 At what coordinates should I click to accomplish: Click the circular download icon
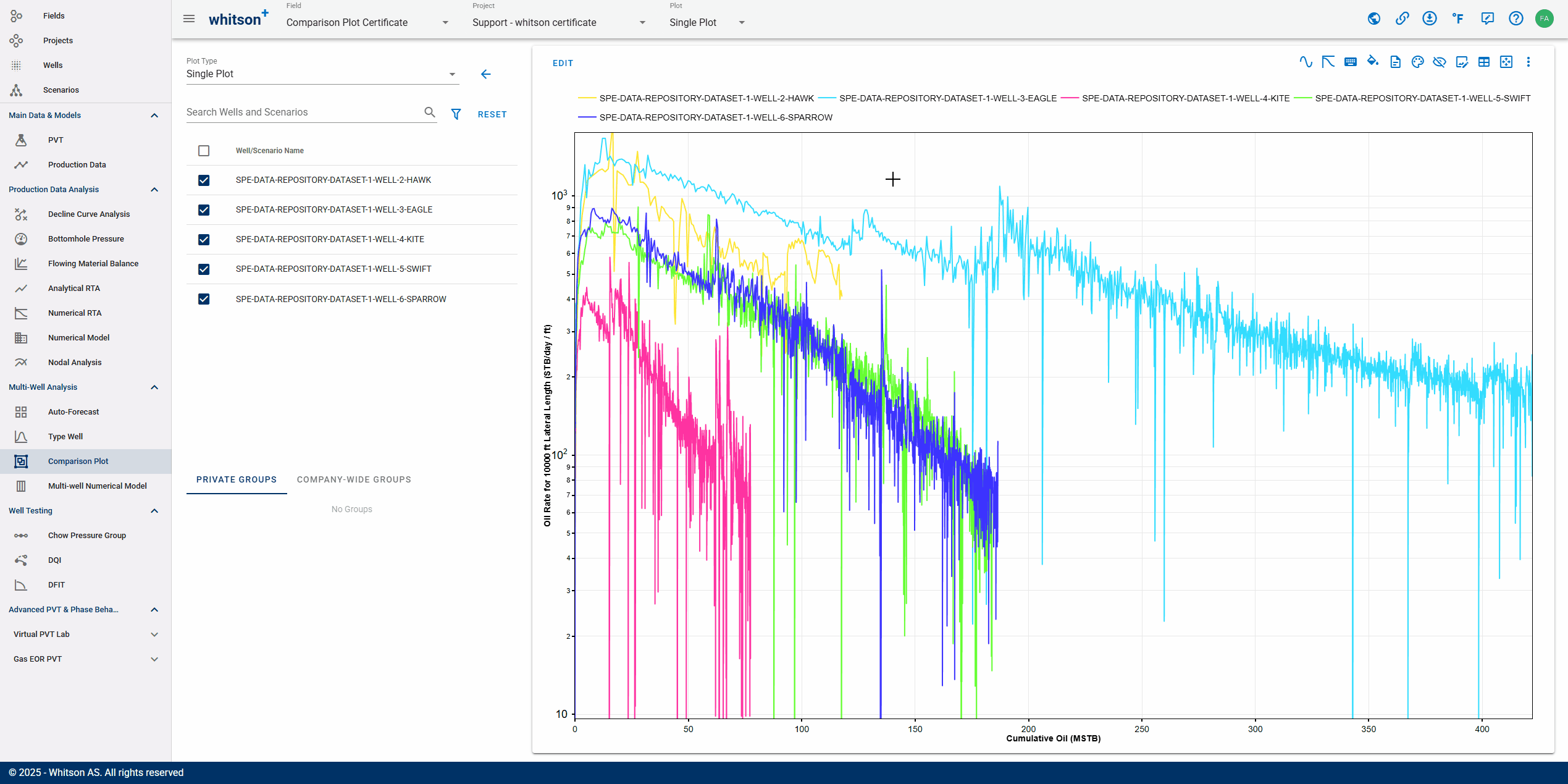1430,19
